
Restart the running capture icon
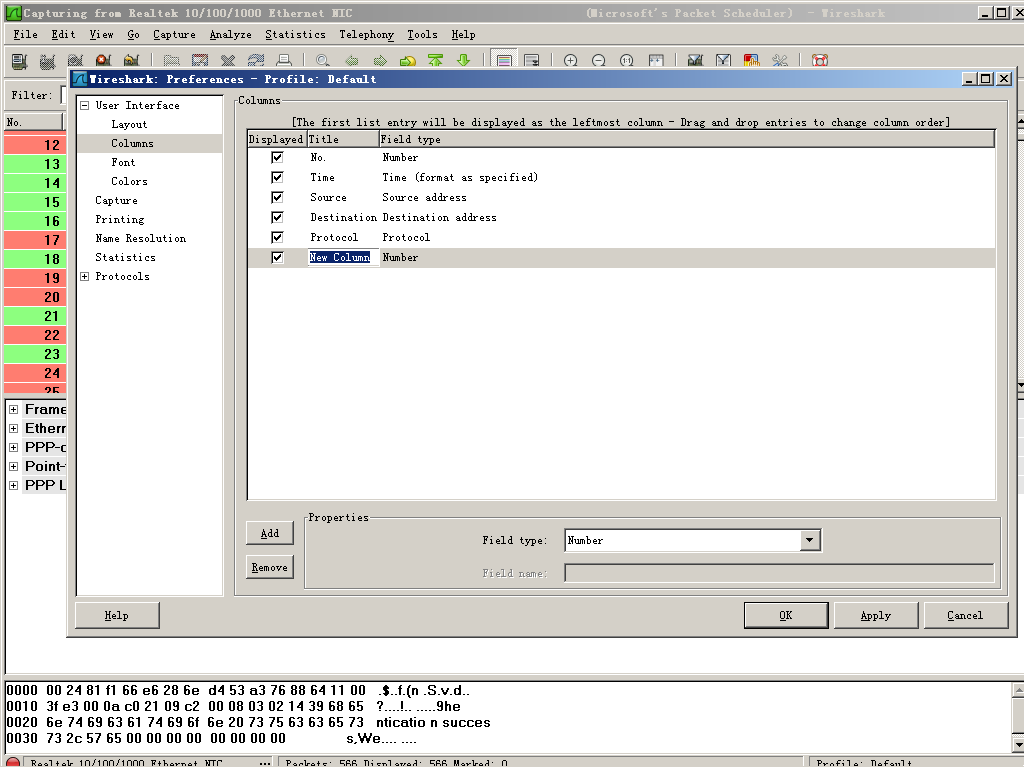click(x=131, y=61)
